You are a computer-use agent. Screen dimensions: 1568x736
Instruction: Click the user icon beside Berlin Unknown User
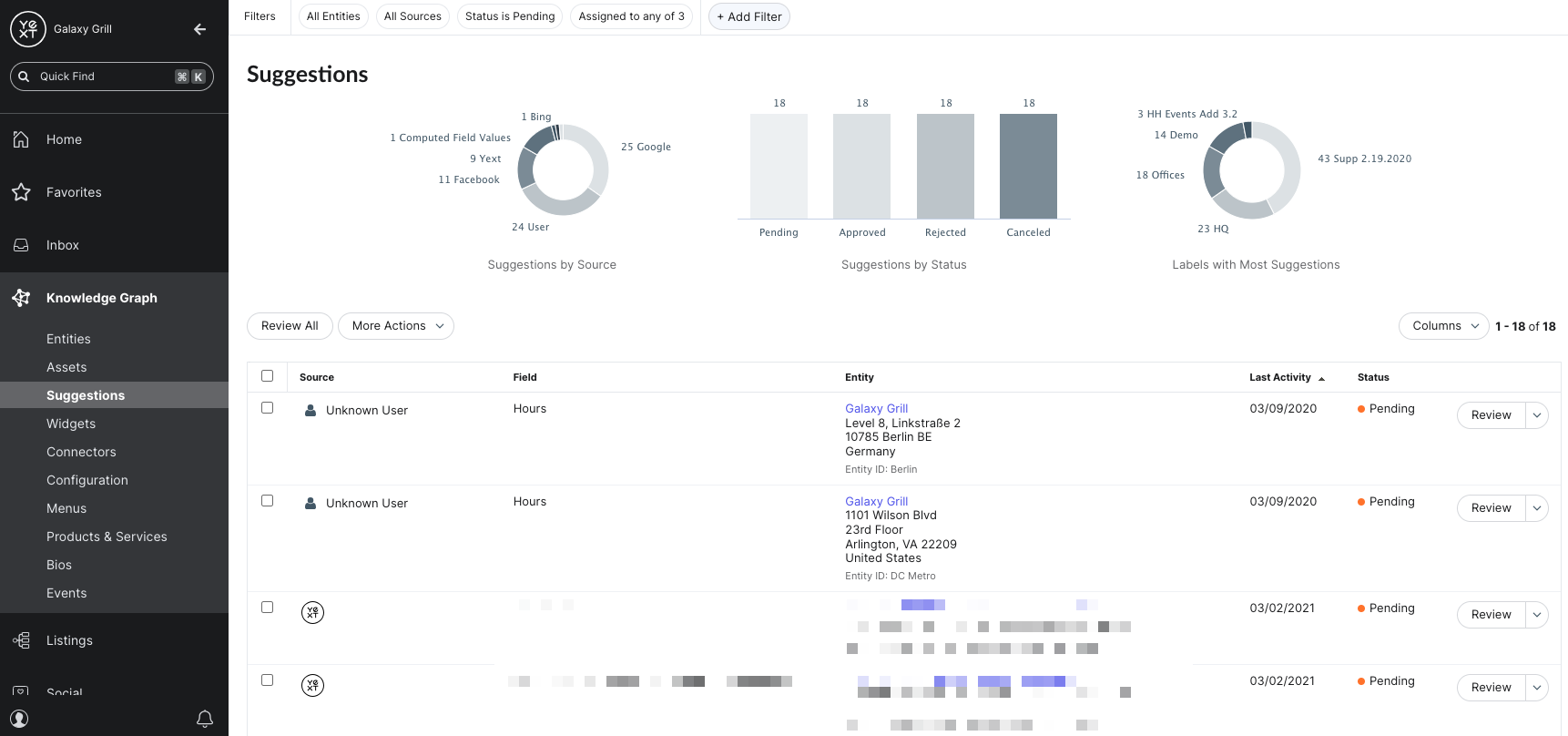(x=311, y=411)
